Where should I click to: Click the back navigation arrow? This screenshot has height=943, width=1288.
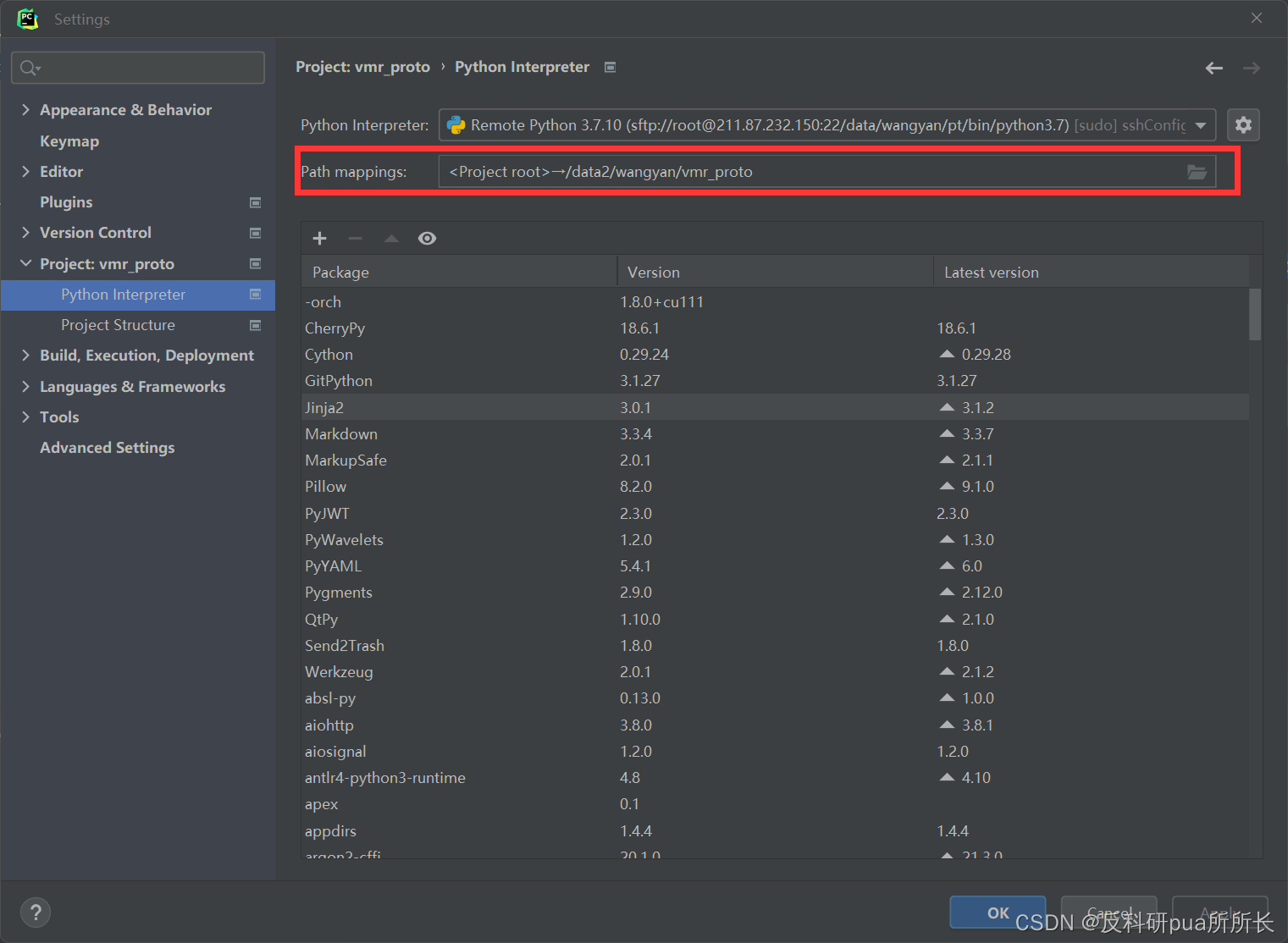coord(1214,68)
